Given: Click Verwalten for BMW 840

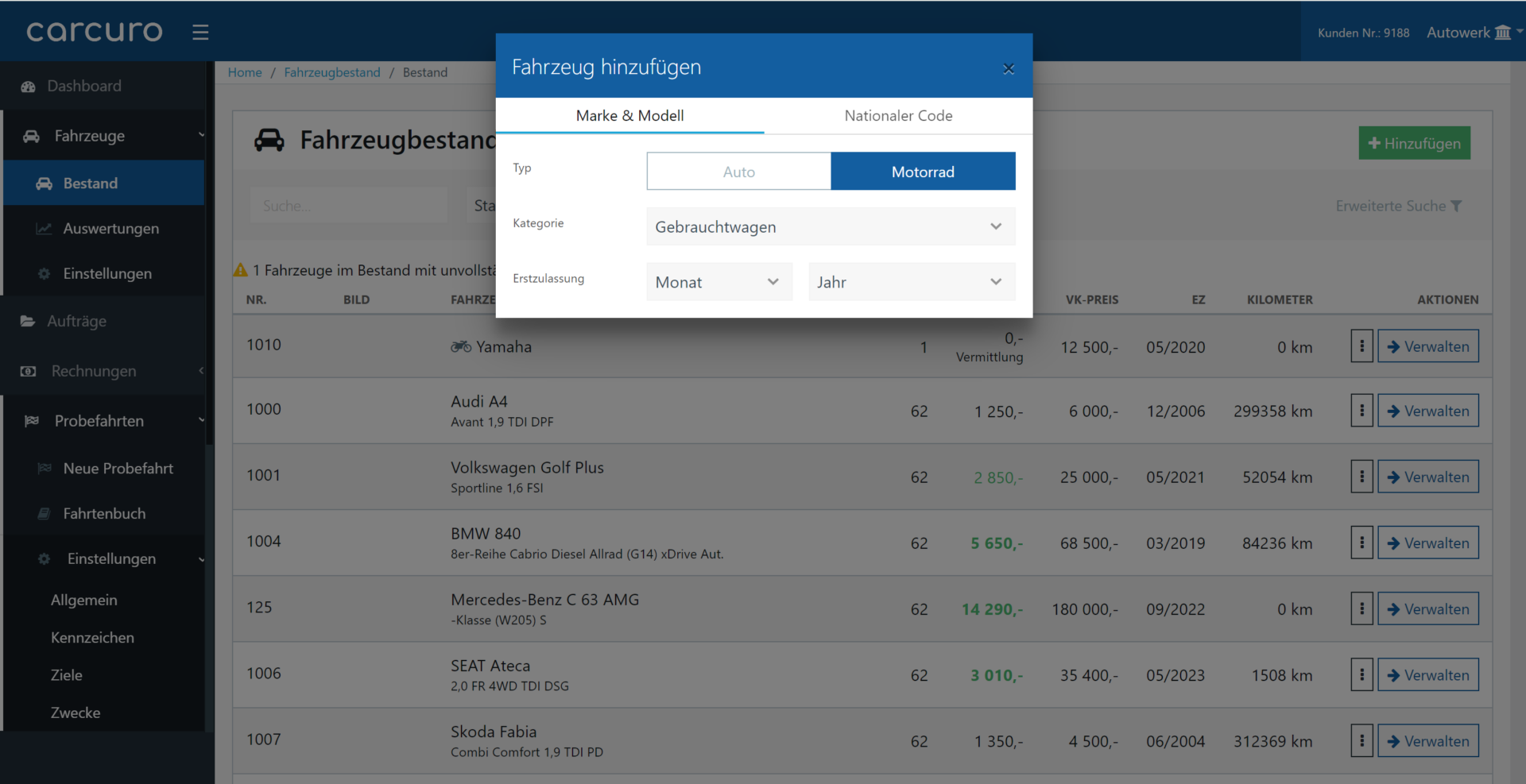Looking at the screenshot, I should 1427,543.
